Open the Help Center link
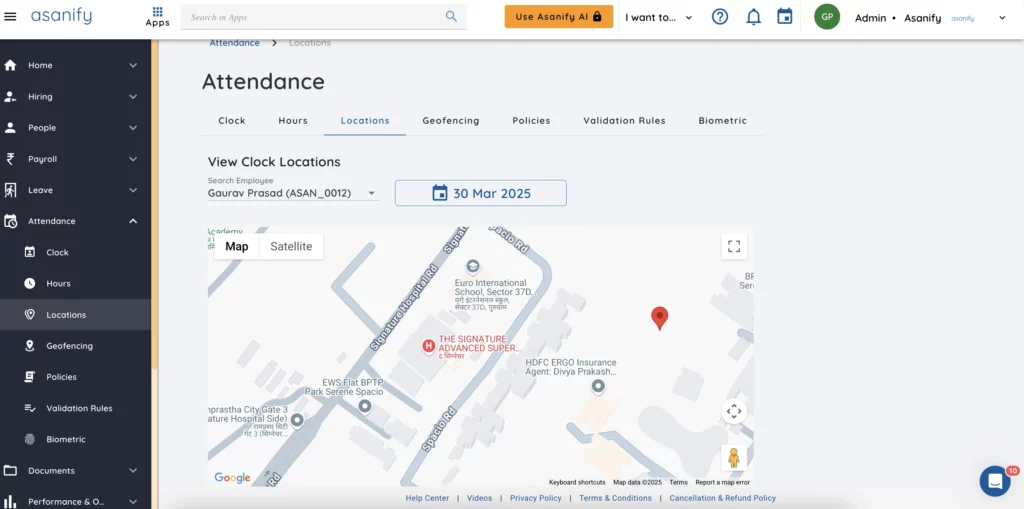The image size is (1024, 509). point(427,498)
